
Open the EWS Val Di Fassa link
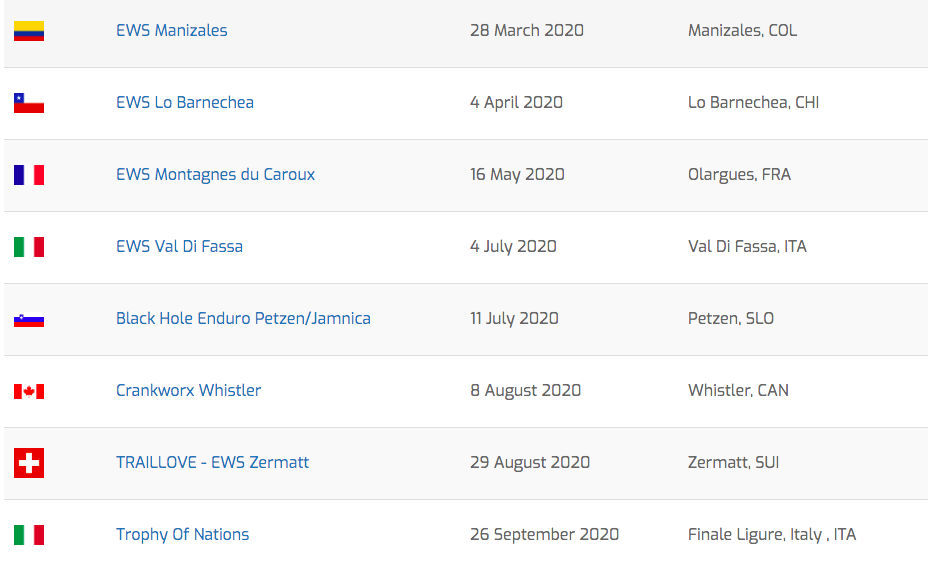click(179, 246)
